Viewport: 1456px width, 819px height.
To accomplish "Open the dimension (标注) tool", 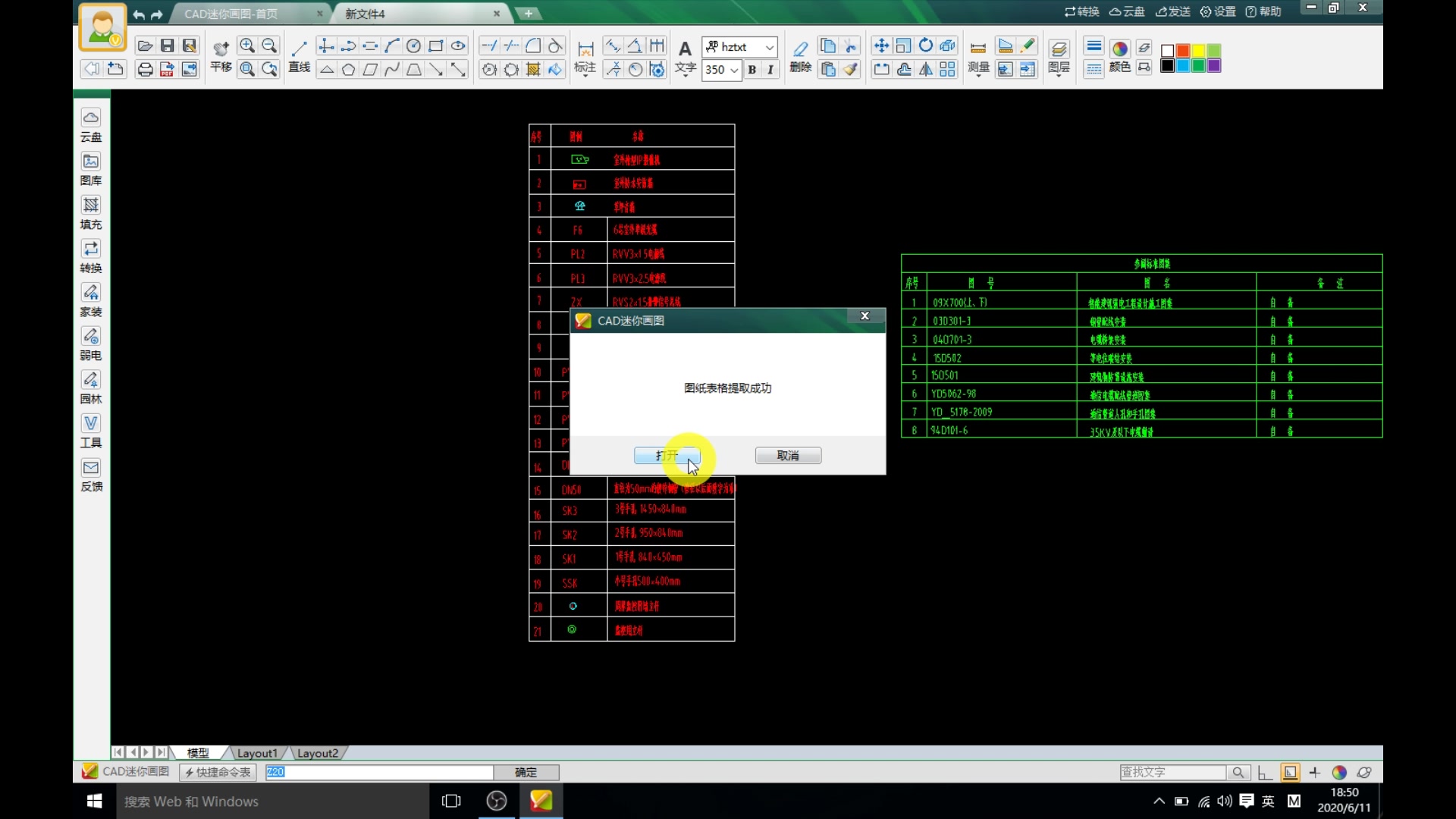I will [585, 57].
